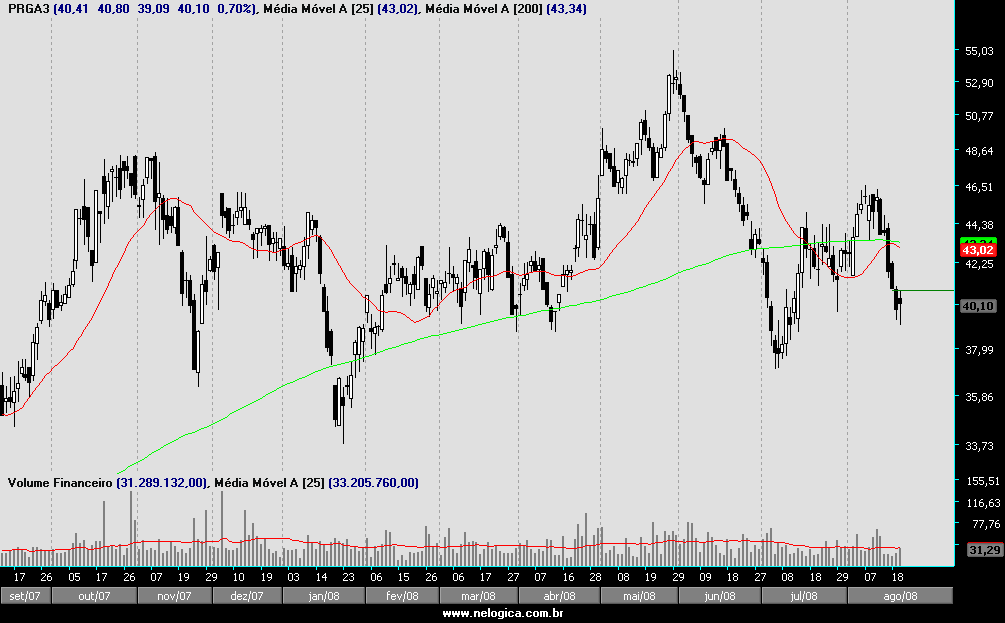Select the nov/07 month label
Image resolution: width=1005 pixels, height=623 pixels.
(174, 596)
